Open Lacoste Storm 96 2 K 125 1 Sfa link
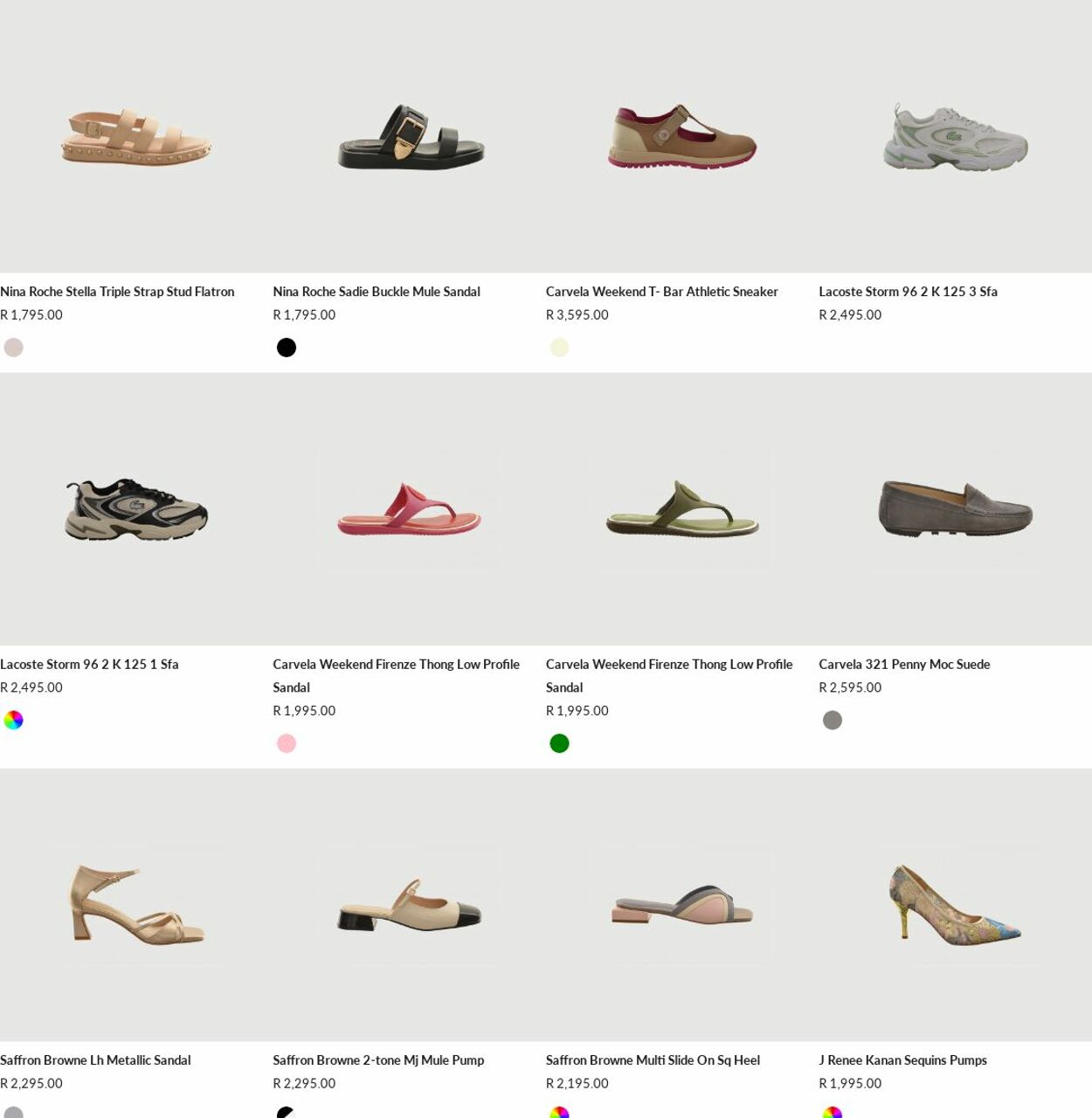Image resolution: width=1092 pixels, height=1118 pixels. pyautogui.click(x=89, y=665)
